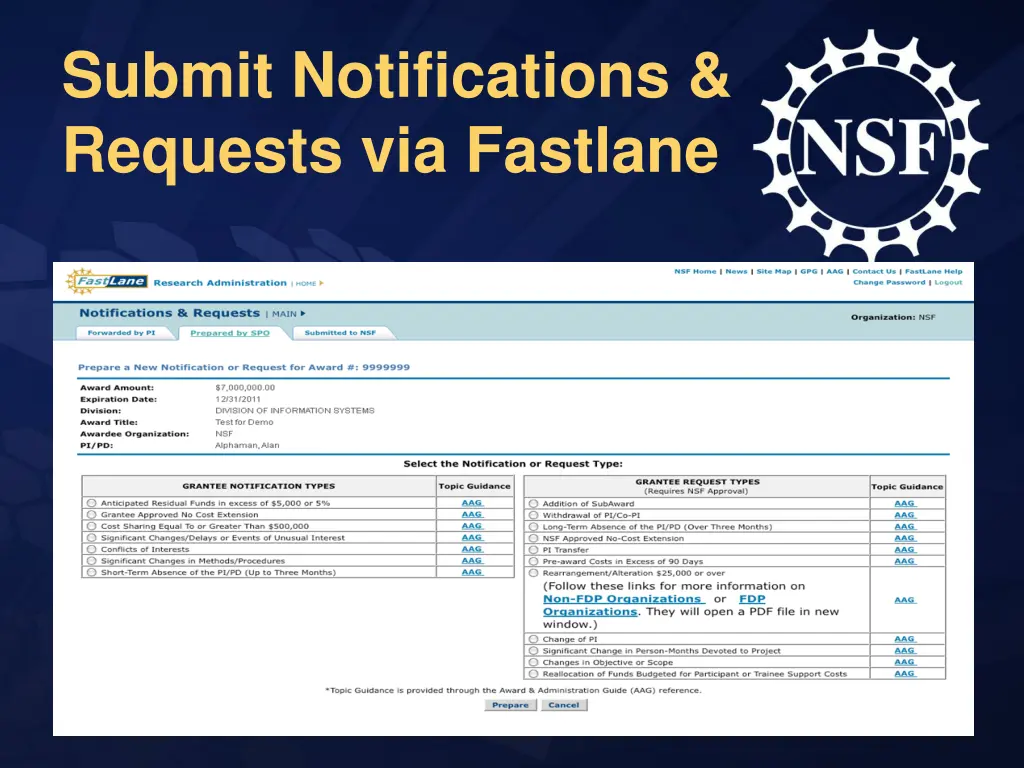
Task: Choose NSF Approved No-Cost Extension radio
Action: point(534,539)
